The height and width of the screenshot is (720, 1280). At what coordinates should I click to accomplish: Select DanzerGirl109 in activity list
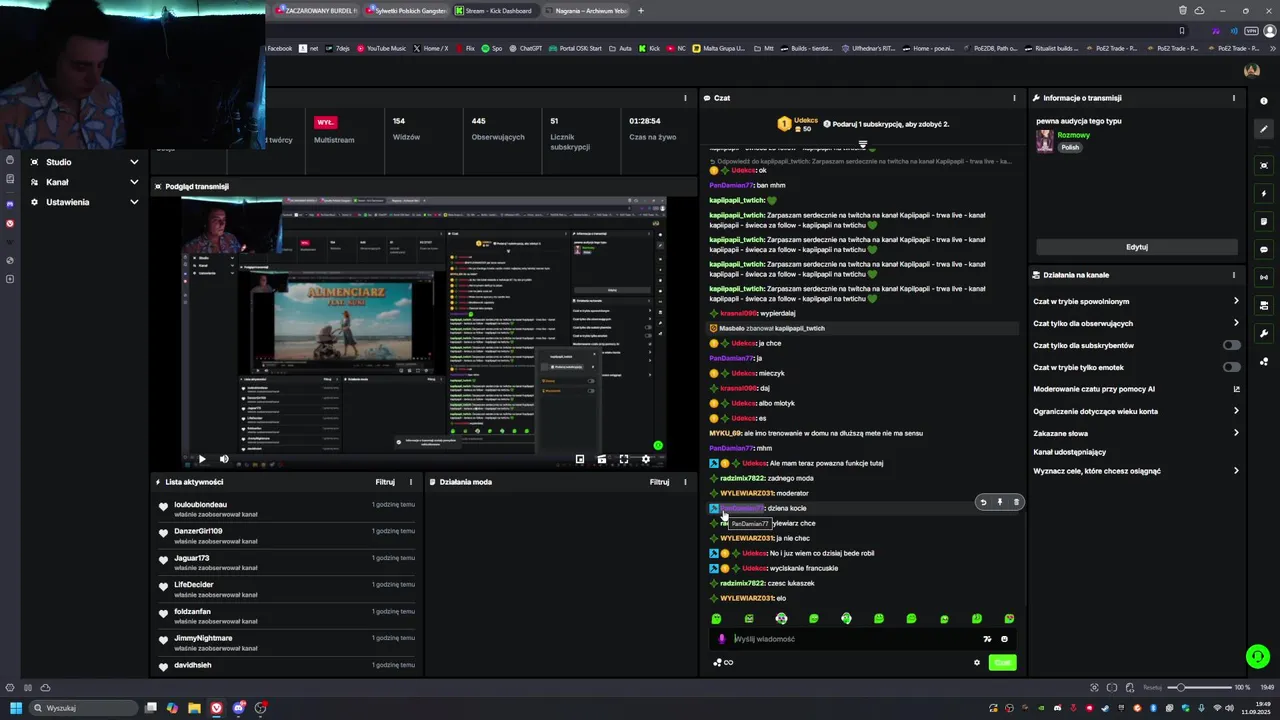(198, 531)
